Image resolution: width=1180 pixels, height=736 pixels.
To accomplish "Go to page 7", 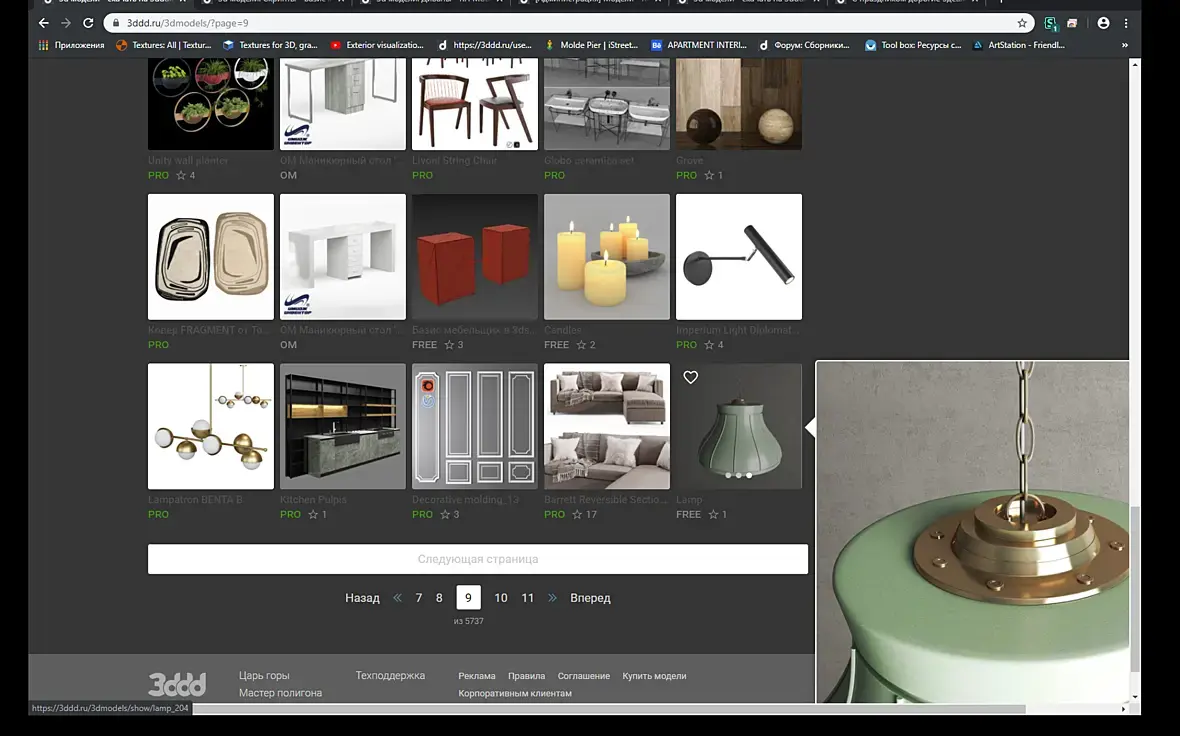I will coord(418,598).
